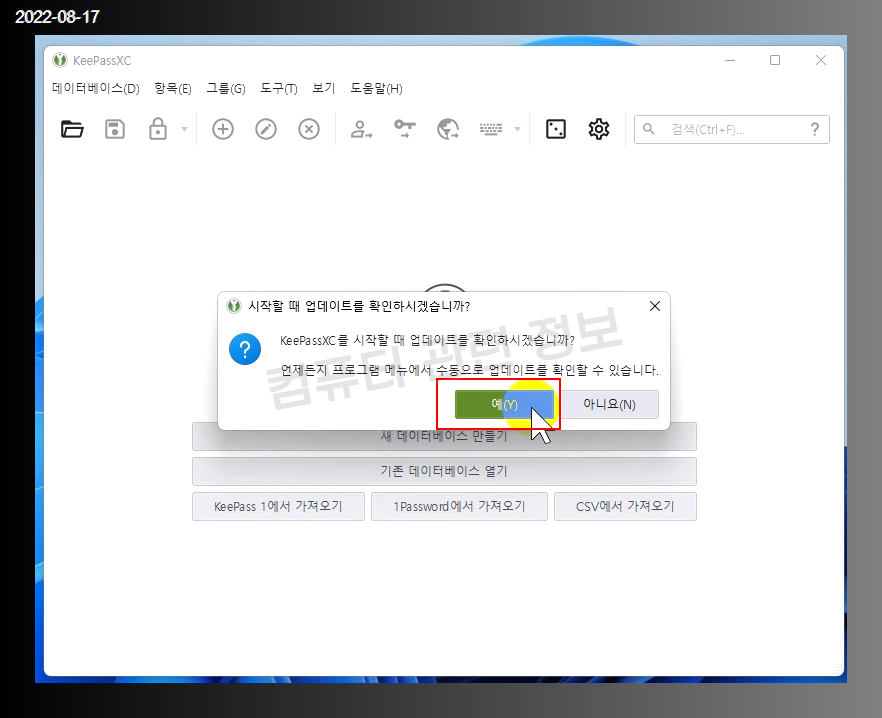Decline with 아니요(N) button
The image size is (882, 718).
pyautogui.click(x=609, y=404)
